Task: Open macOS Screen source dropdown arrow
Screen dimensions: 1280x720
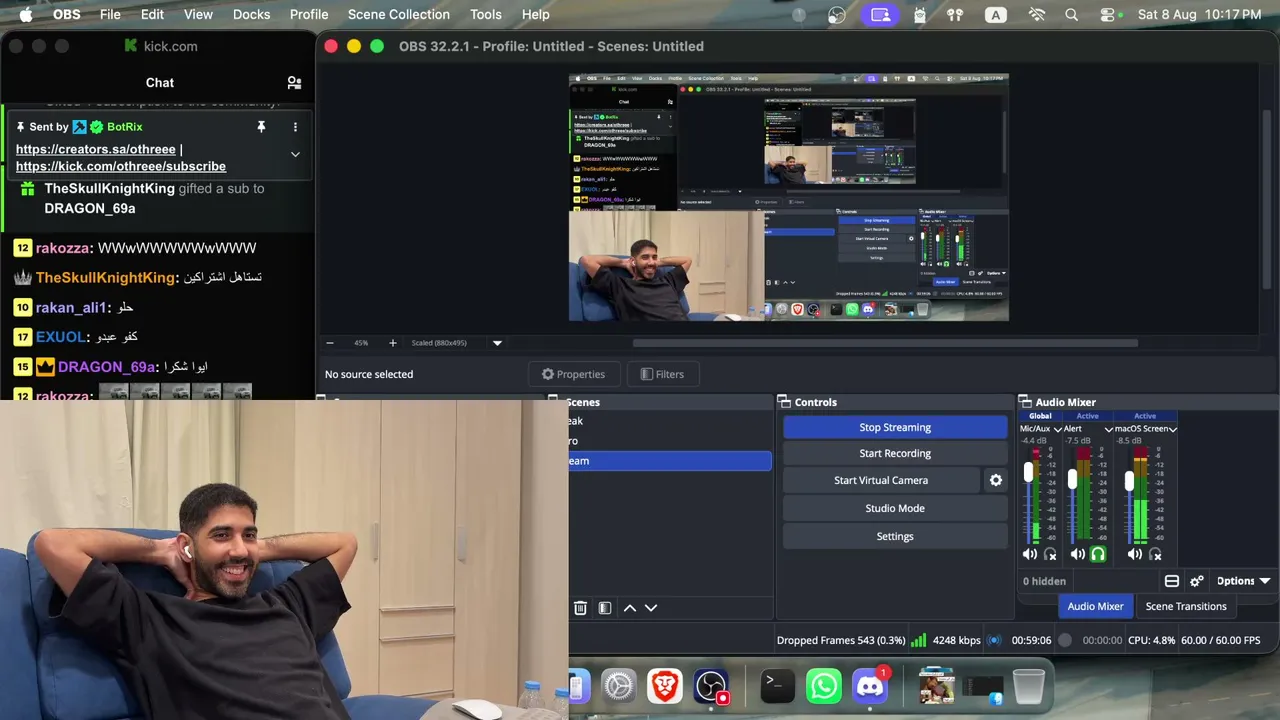Action: 1173,429
